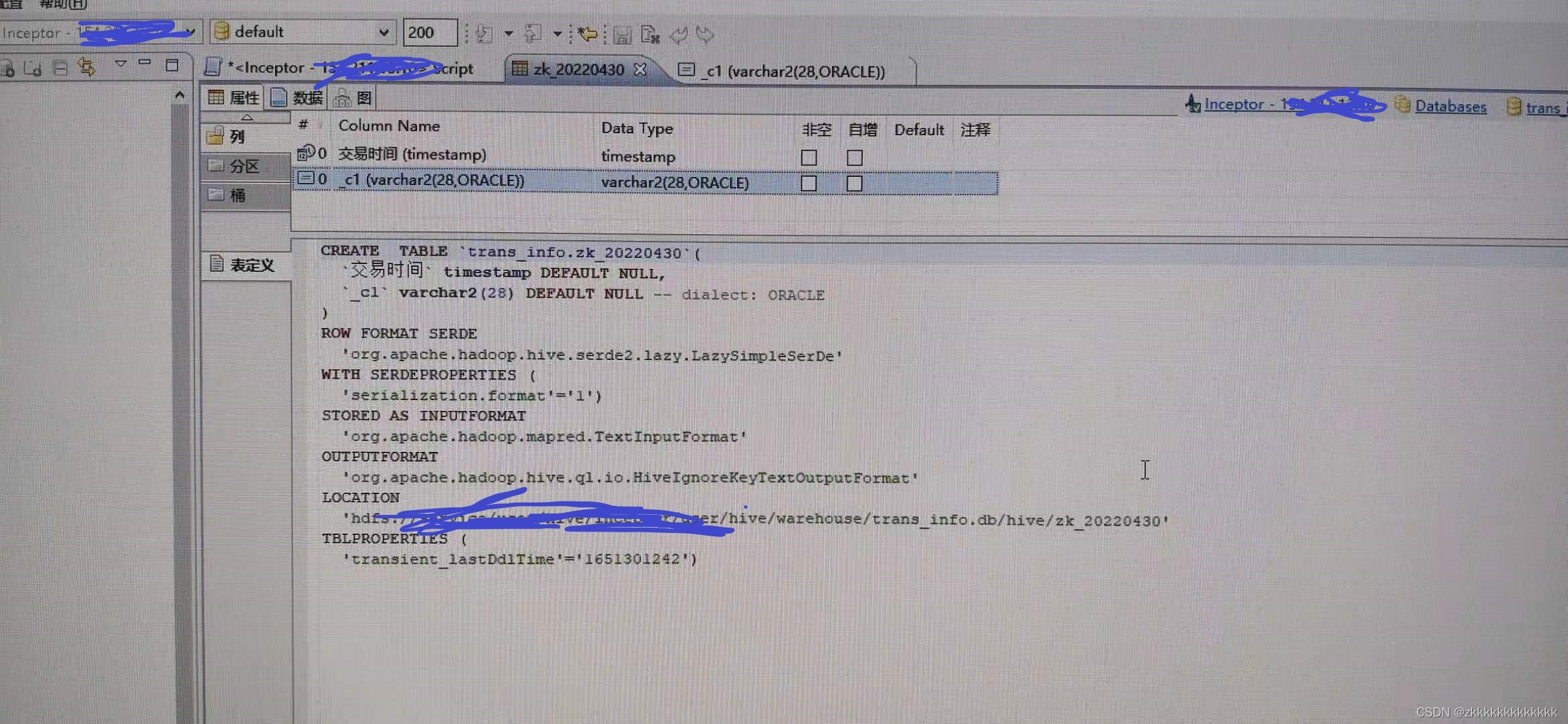The height and width of the screenshot is (724, 1568).
Task: Open the Inceptor connection dropdown
Action: (x=191, y=32)
